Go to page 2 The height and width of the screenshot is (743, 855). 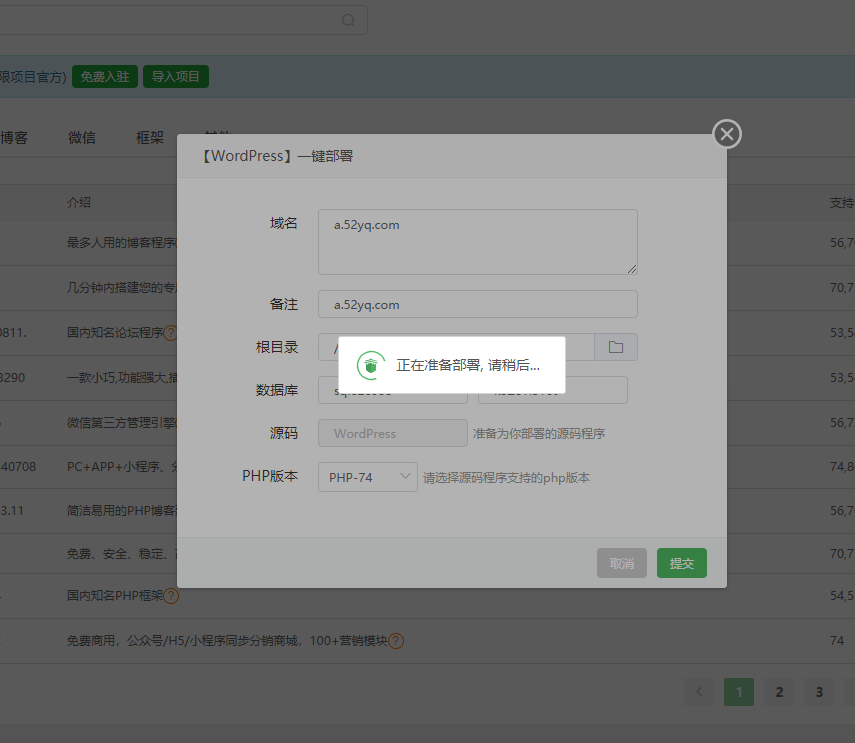pos(779,692)
